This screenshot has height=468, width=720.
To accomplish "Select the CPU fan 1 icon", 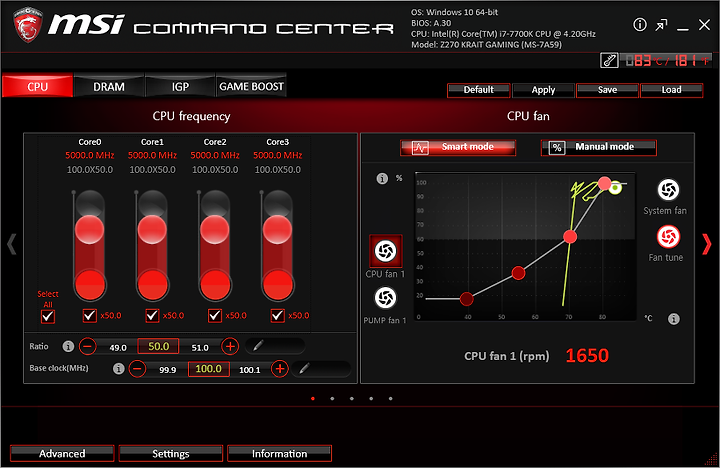I will point(385,251).
